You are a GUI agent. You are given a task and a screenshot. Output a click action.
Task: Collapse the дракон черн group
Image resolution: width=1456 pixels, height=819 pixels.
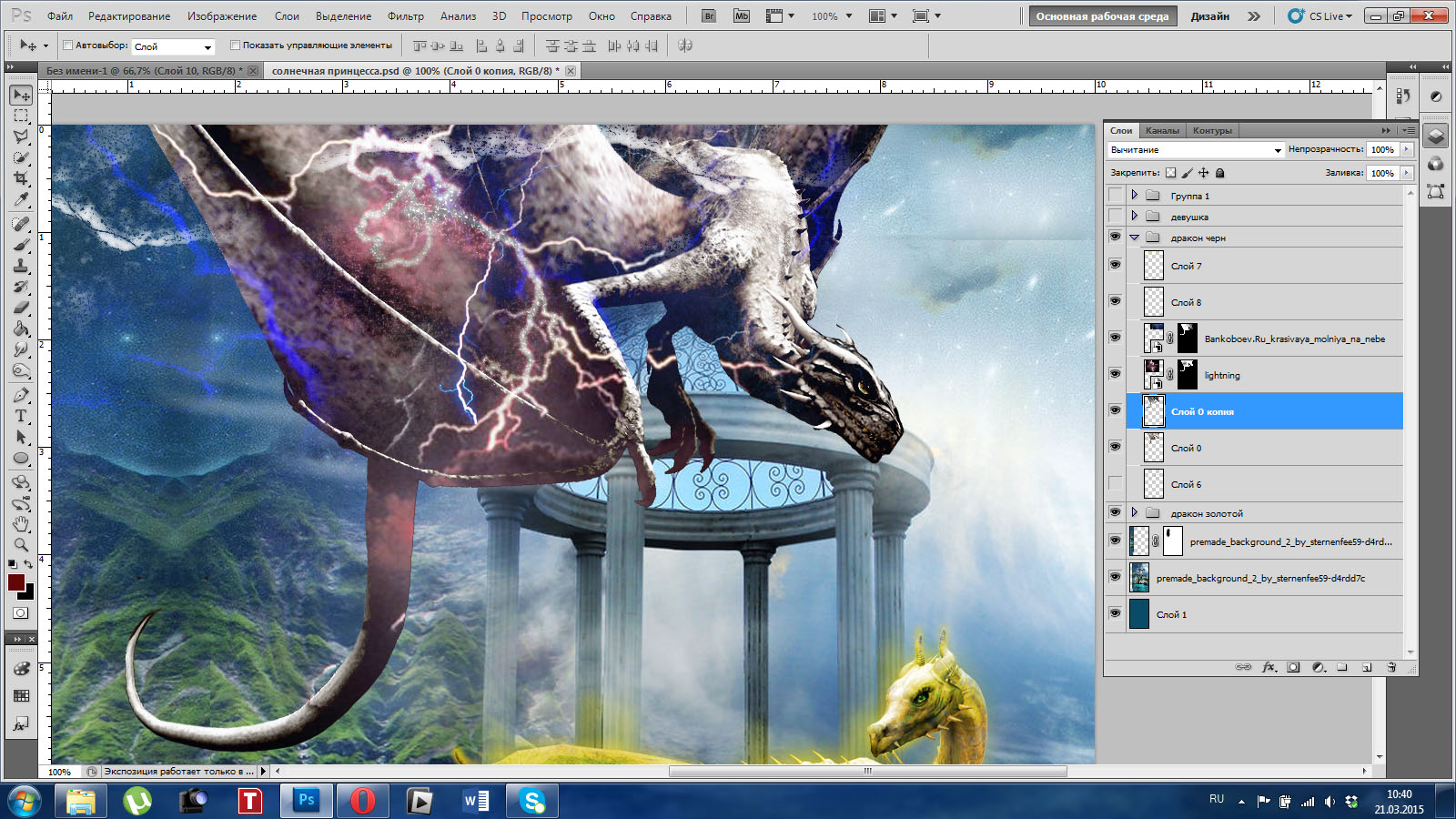tap(1135, 238)
